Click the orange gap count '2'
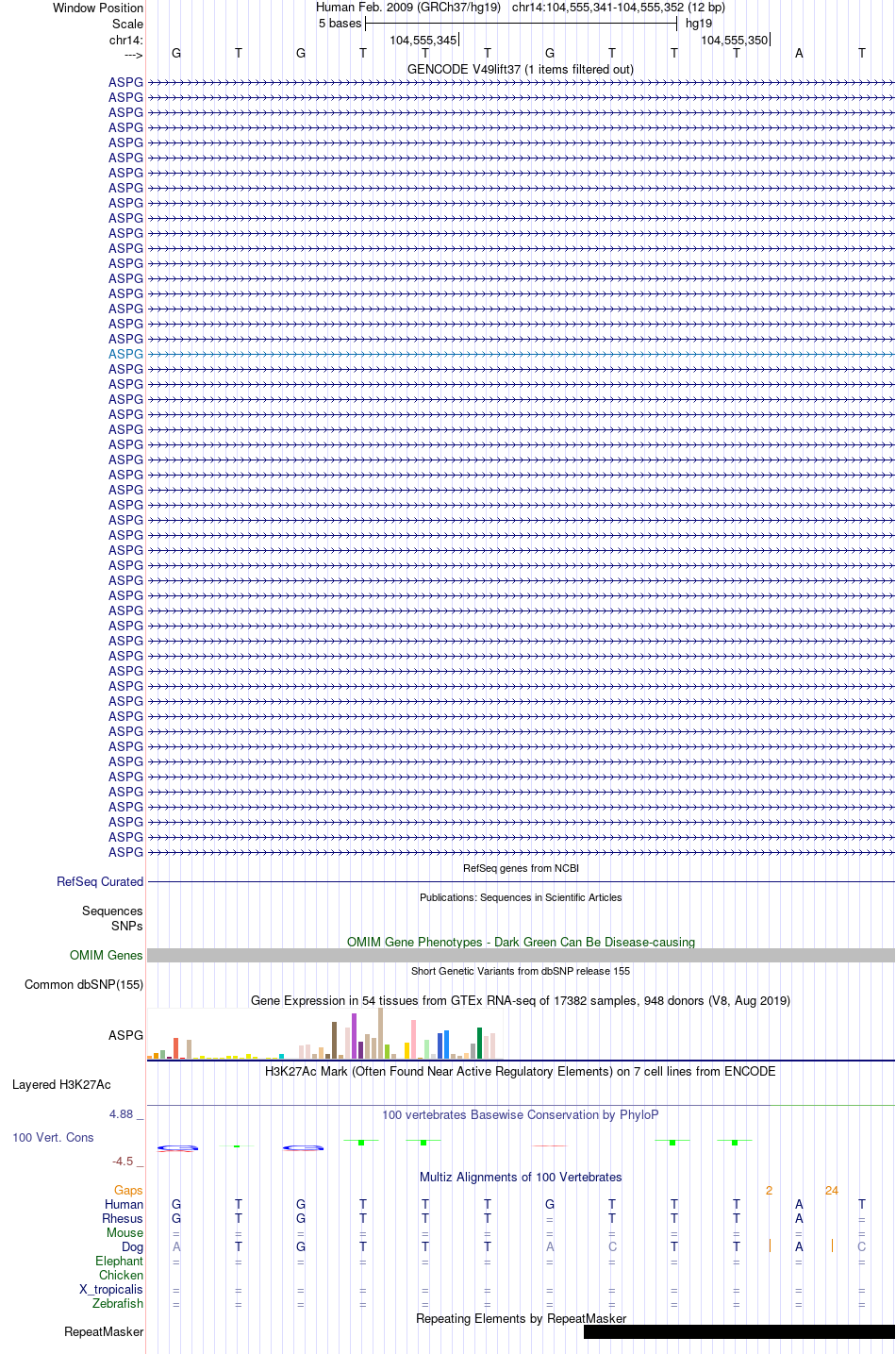The width and height of the screenshot is (896, 1354). pos(769,1190)
